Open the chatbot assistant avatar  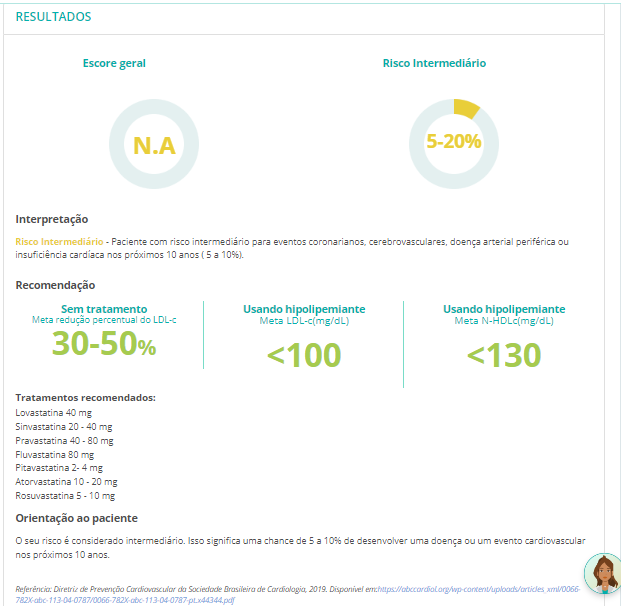603,574
